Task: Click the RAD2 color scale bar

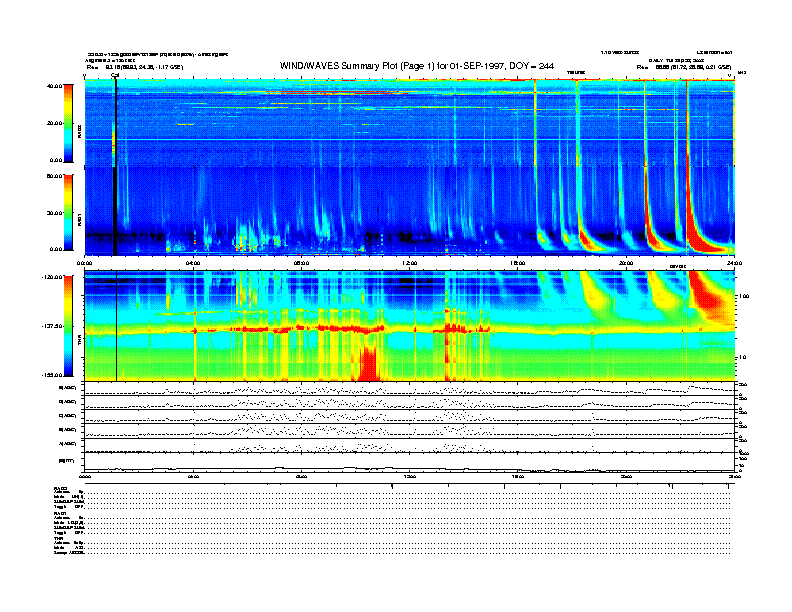Action: 68,123
